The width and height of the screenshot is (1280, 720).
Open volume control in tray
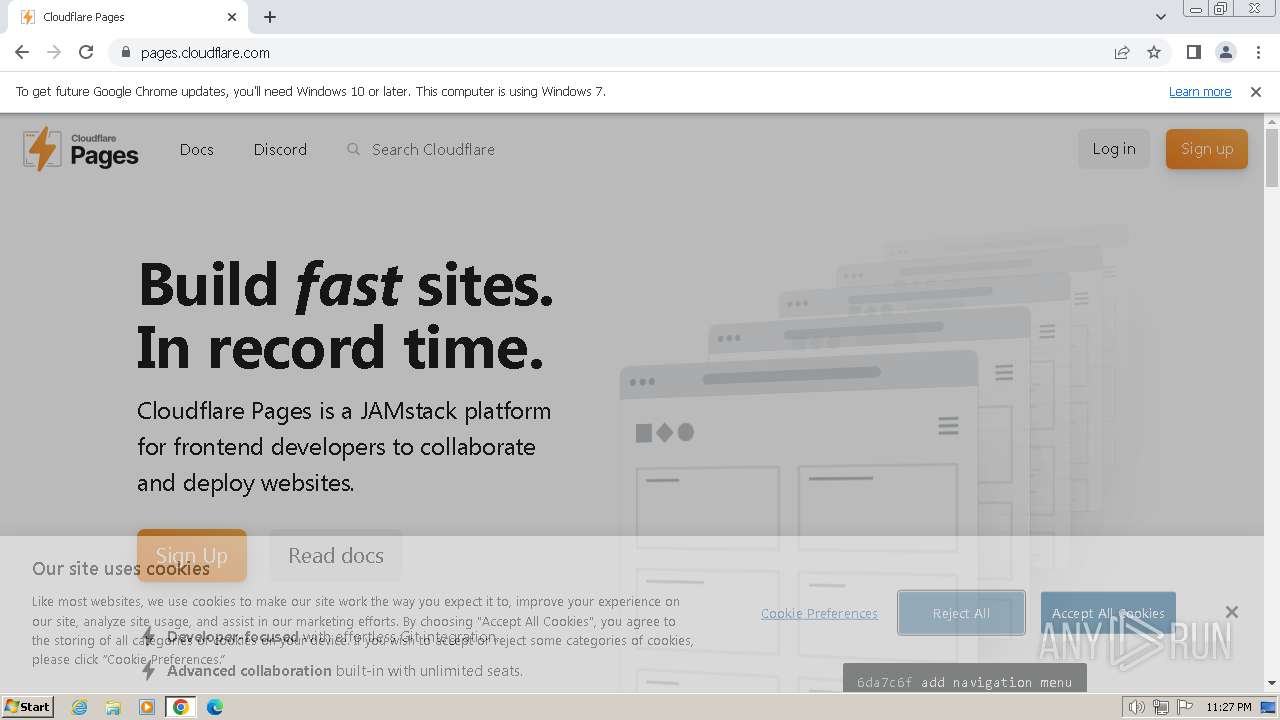pos(1137,707)
